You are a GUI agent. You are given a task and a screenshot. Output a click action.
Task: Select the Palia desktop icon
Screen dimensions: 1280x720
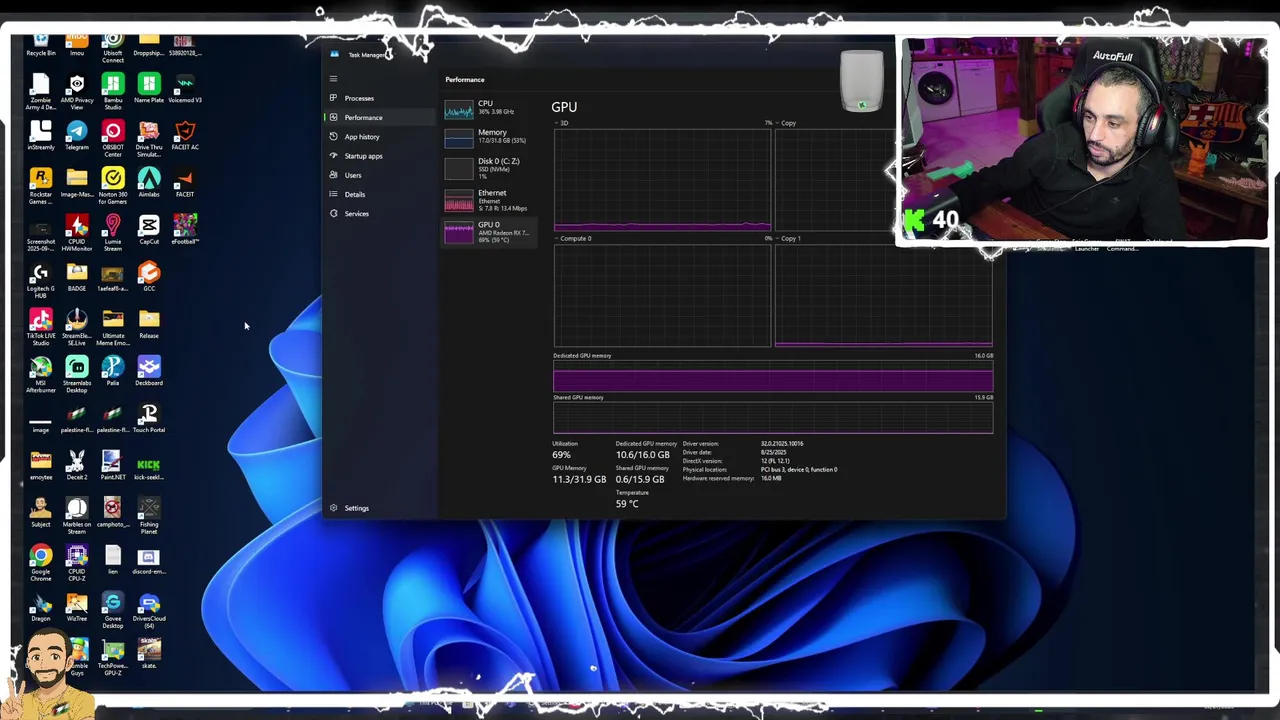(113, 372)
